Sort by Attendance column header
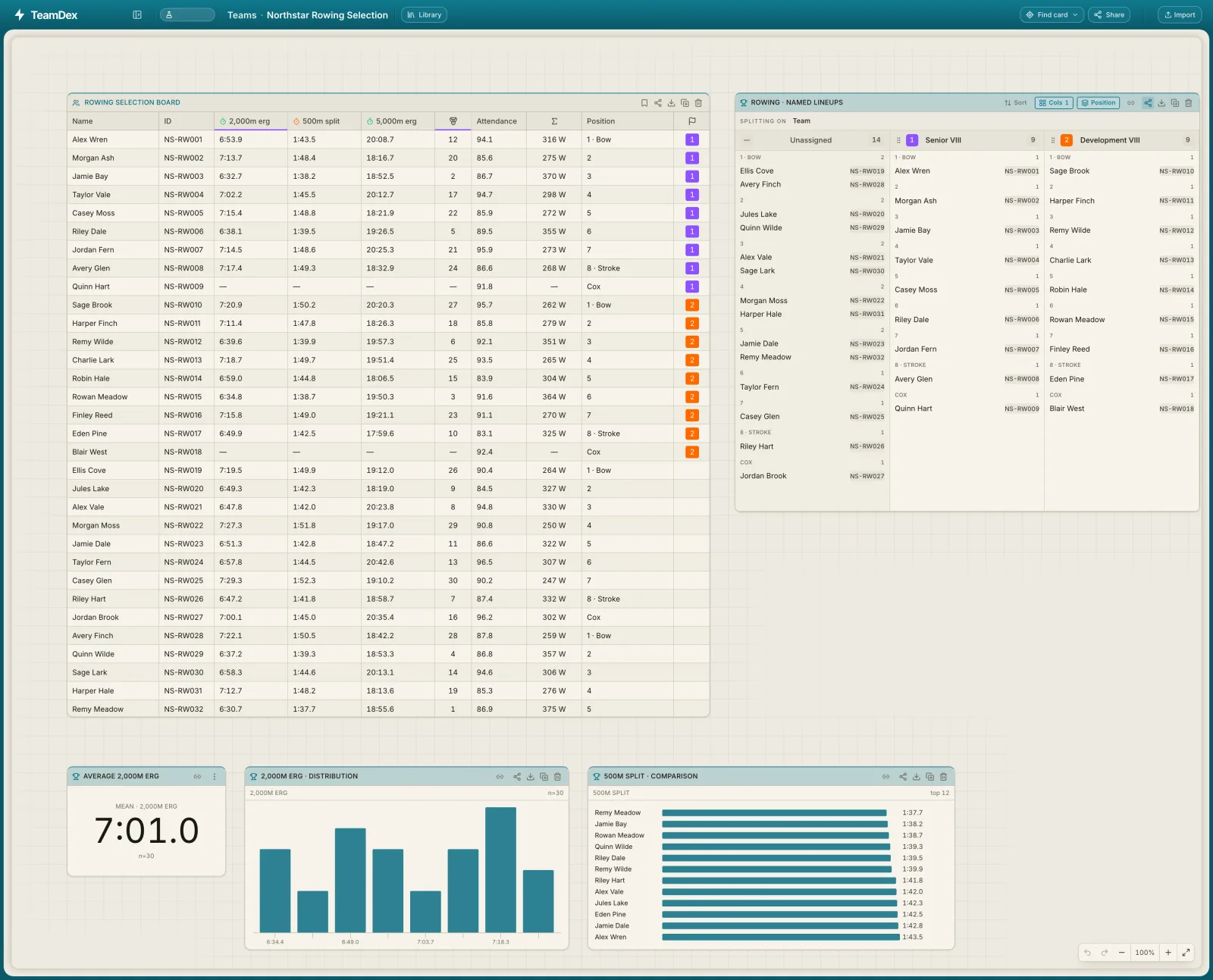Image resolution: width=1213 pixels, height=980 pixels. [x=498, y=121]
